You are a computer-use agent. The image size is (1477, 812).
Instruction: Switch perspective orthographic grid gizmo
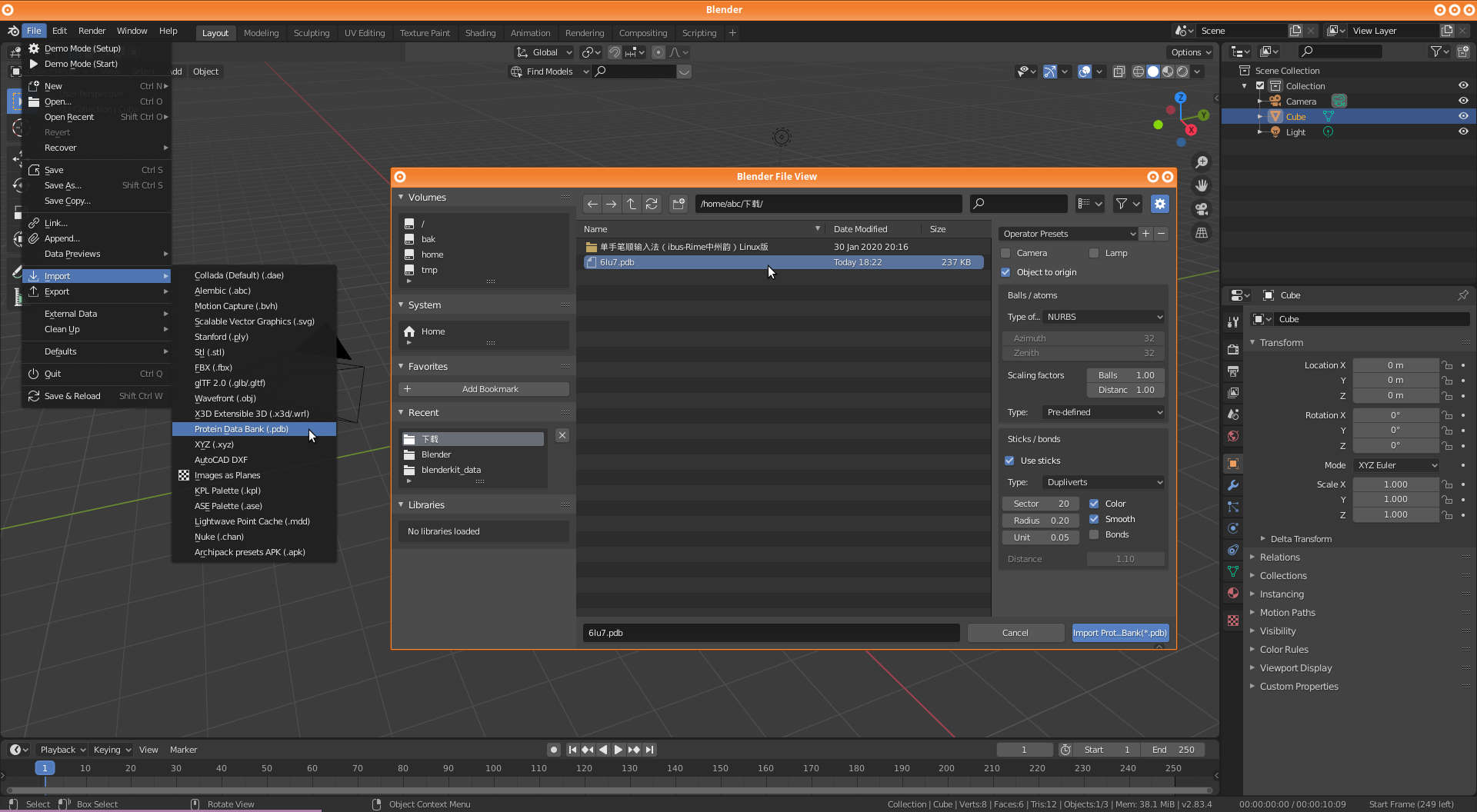[1201, 233]
